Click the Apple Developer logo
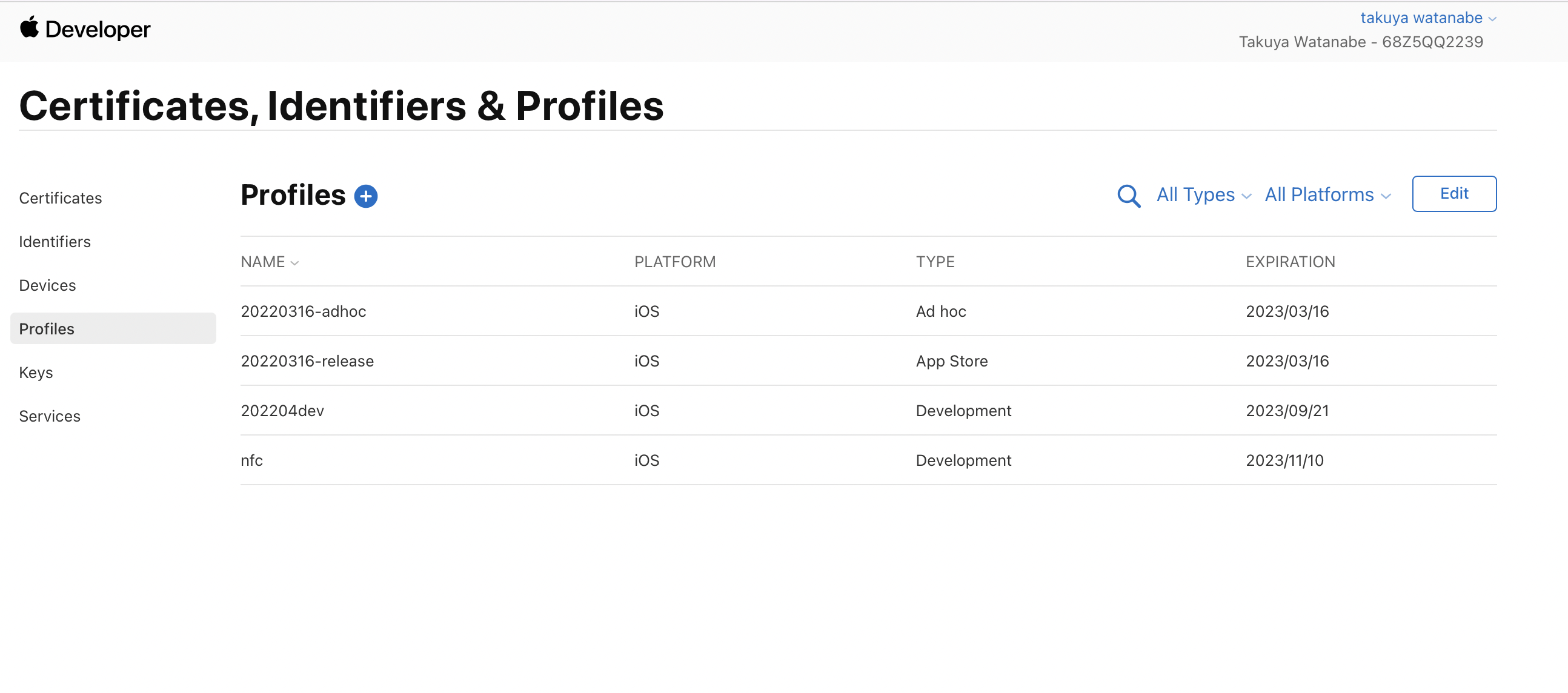Screen dimensions: 1568x693 click(x=85, y=29)
